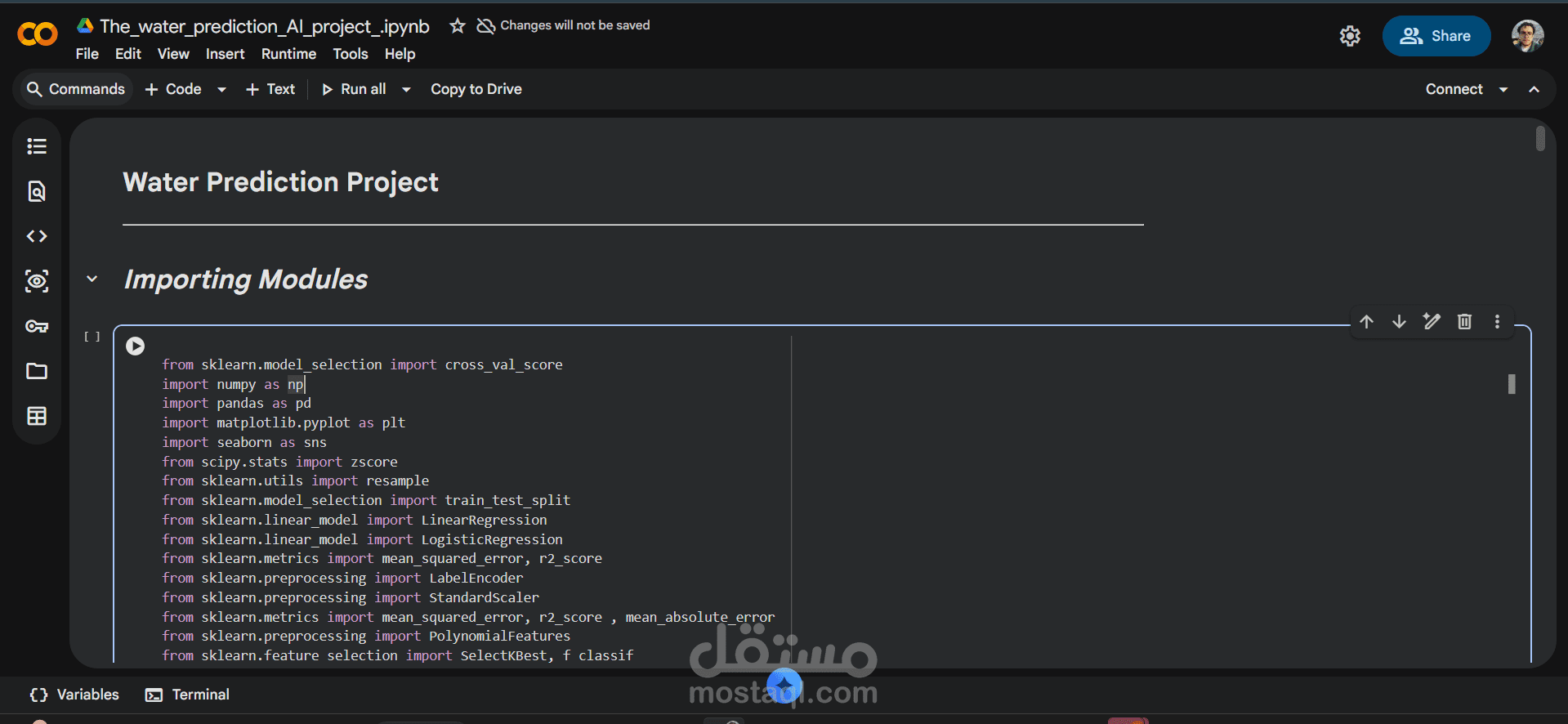Open the data table sidebar icon
The height and width of the screenshot is (724, 1568).
(37, 416)
